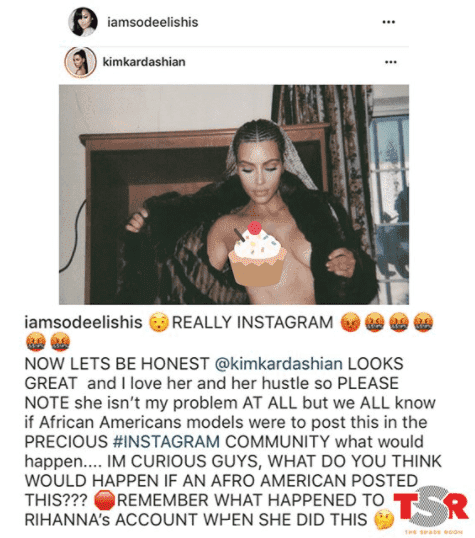Click the main reposted photo
The height and width of the screenshot is (538, 475).
(x=234, y=195)
